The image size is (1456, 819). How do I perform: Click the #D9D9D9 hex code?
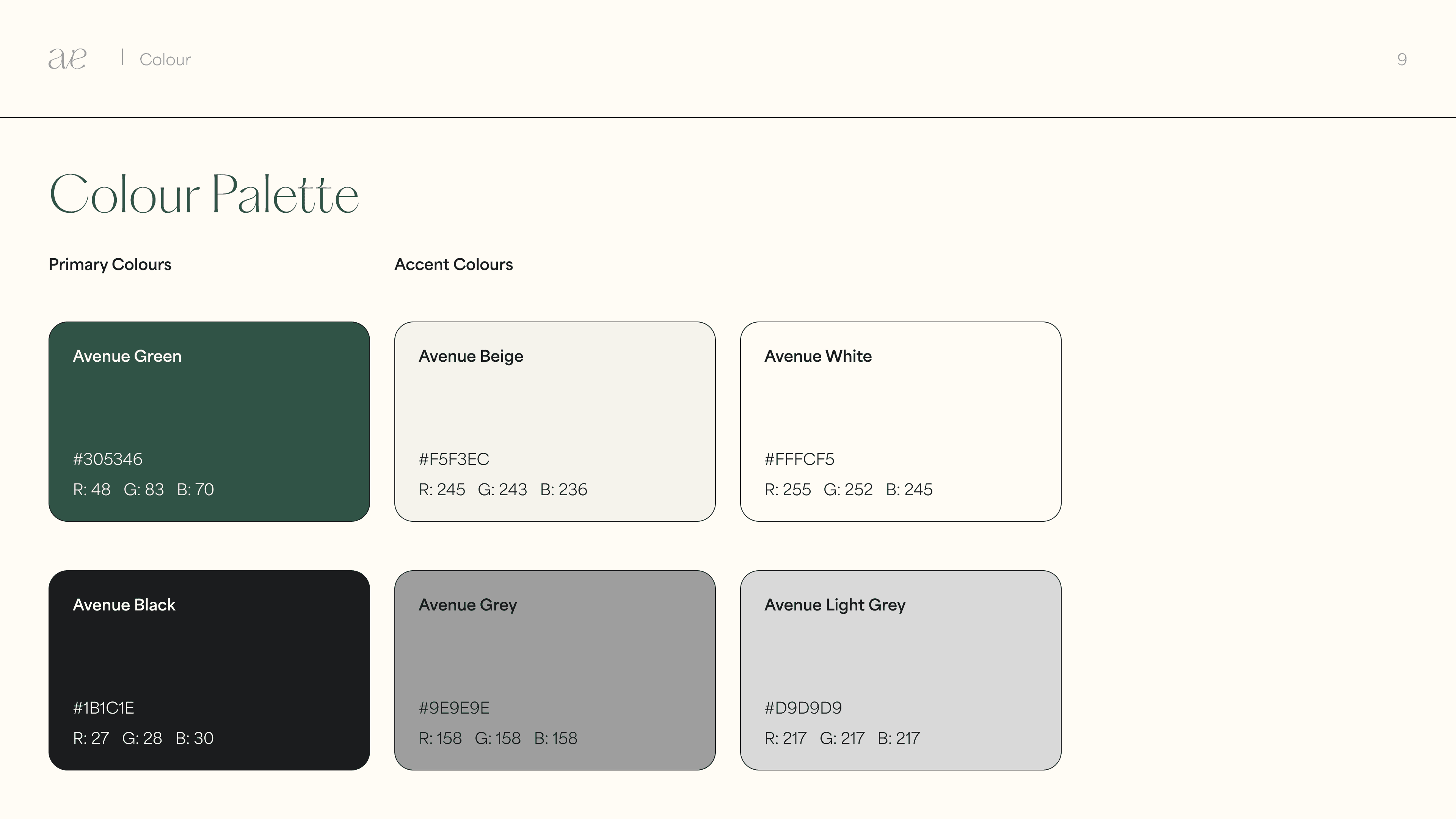[803, 708]
